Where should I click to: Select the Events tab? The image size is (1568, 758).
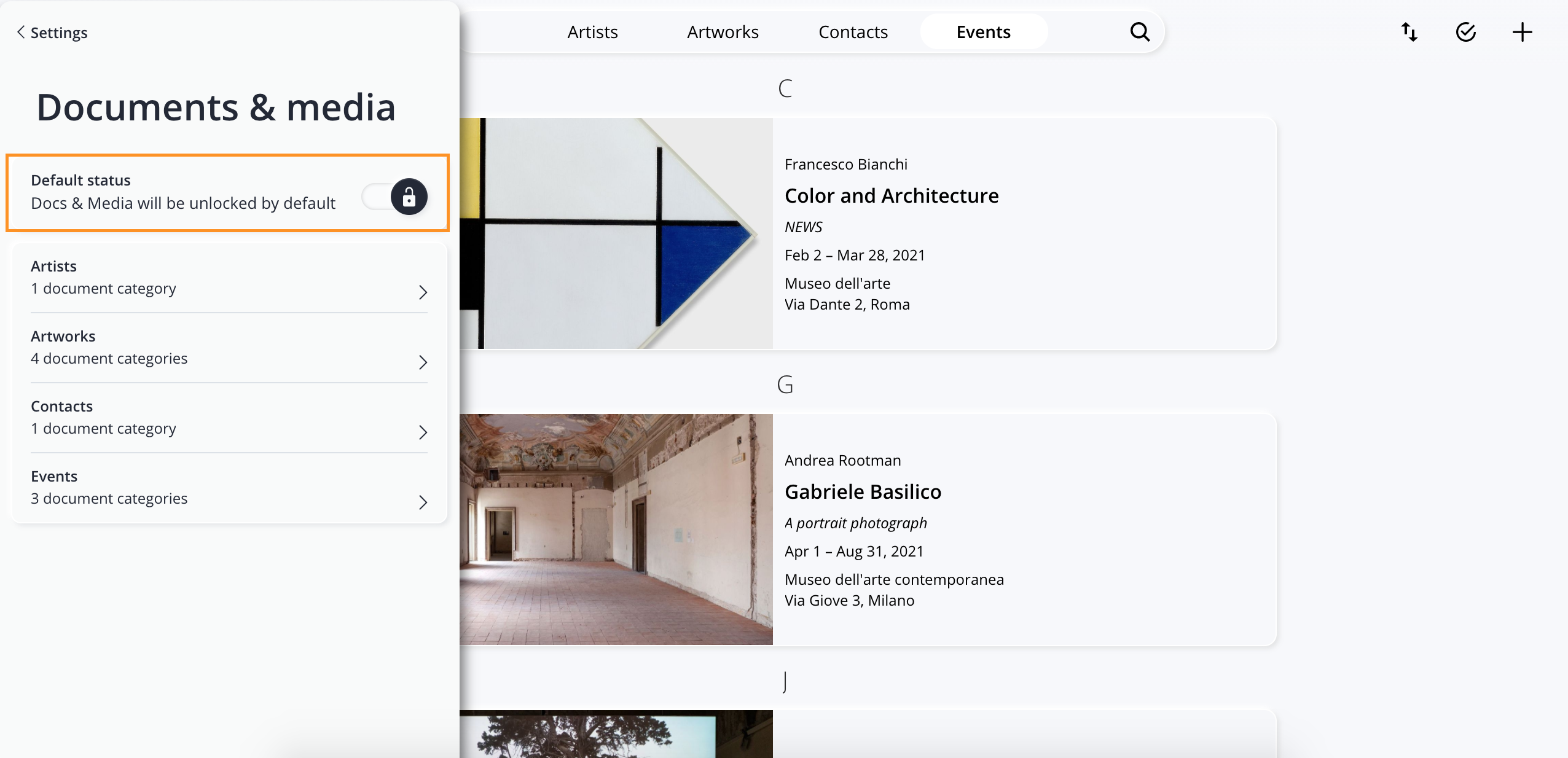point(984,32)
